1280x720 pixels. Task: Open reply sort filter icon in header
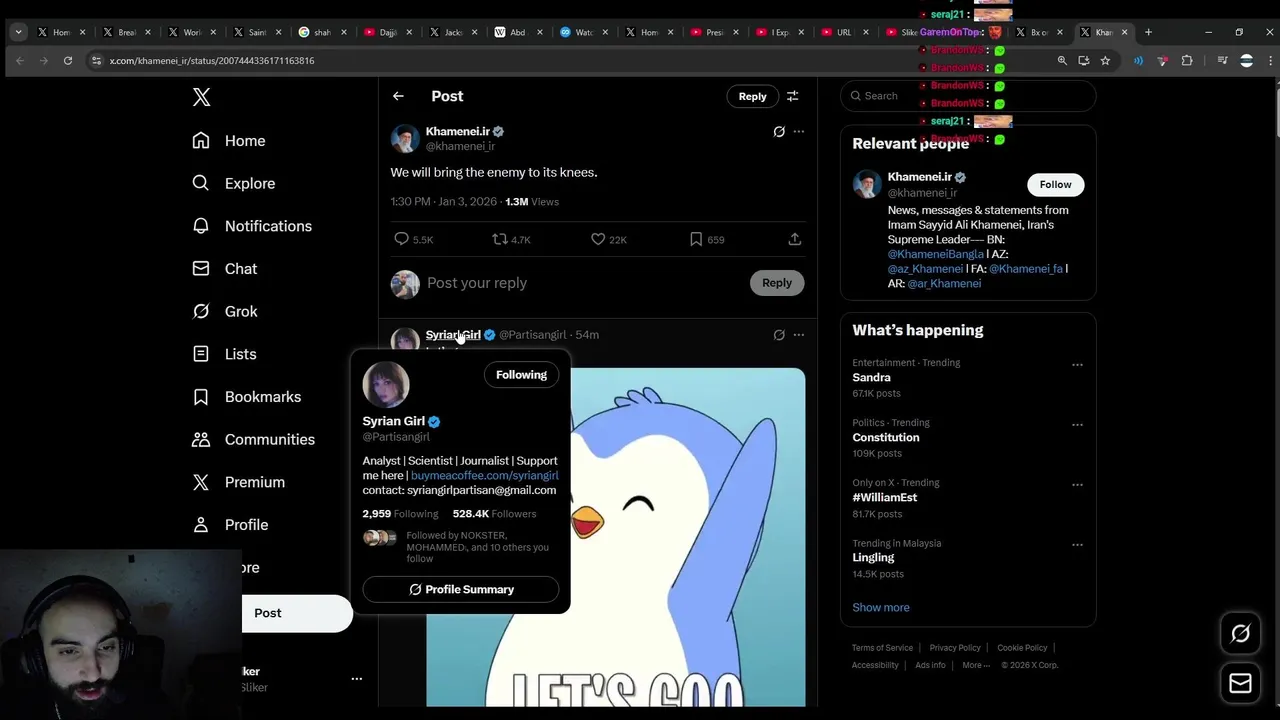tap(792, 96)
